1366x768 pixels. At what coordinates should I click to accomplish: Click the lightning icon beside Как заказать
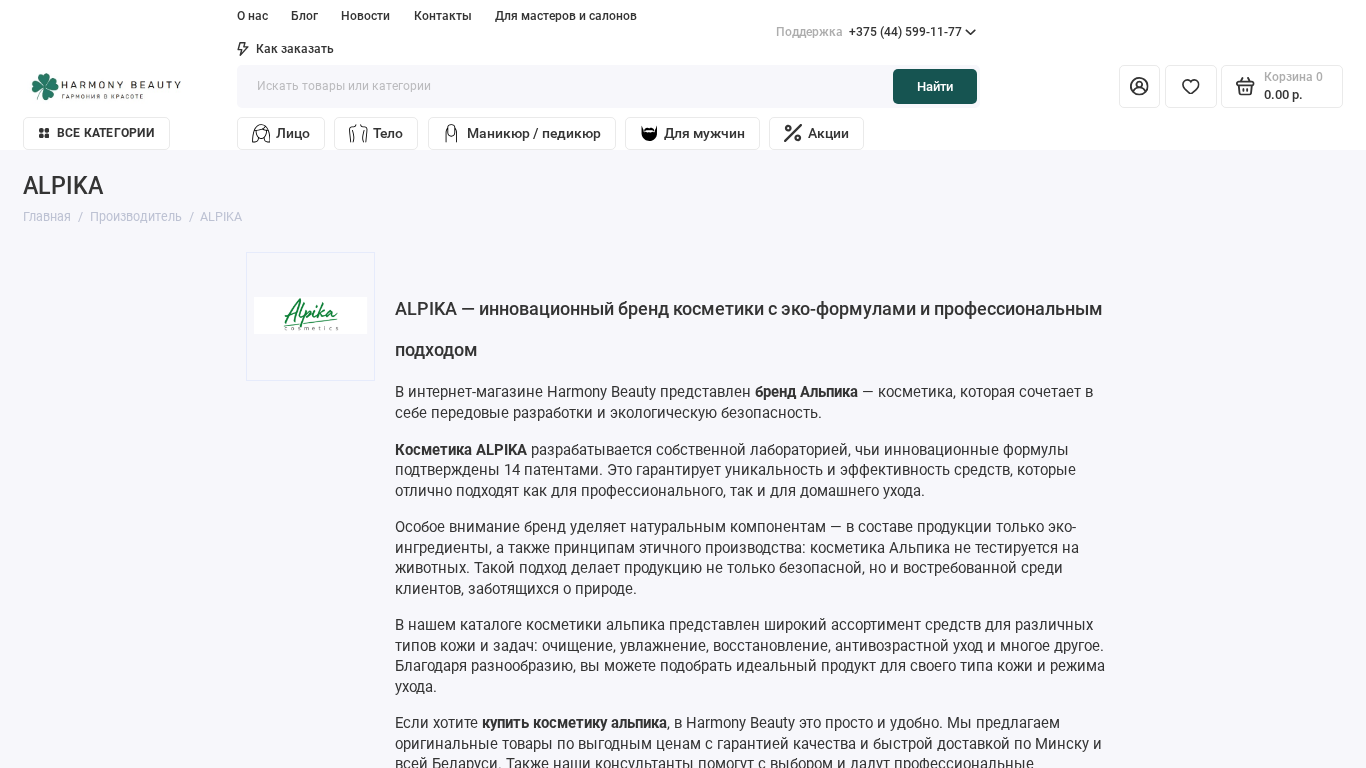pos(243,49)
